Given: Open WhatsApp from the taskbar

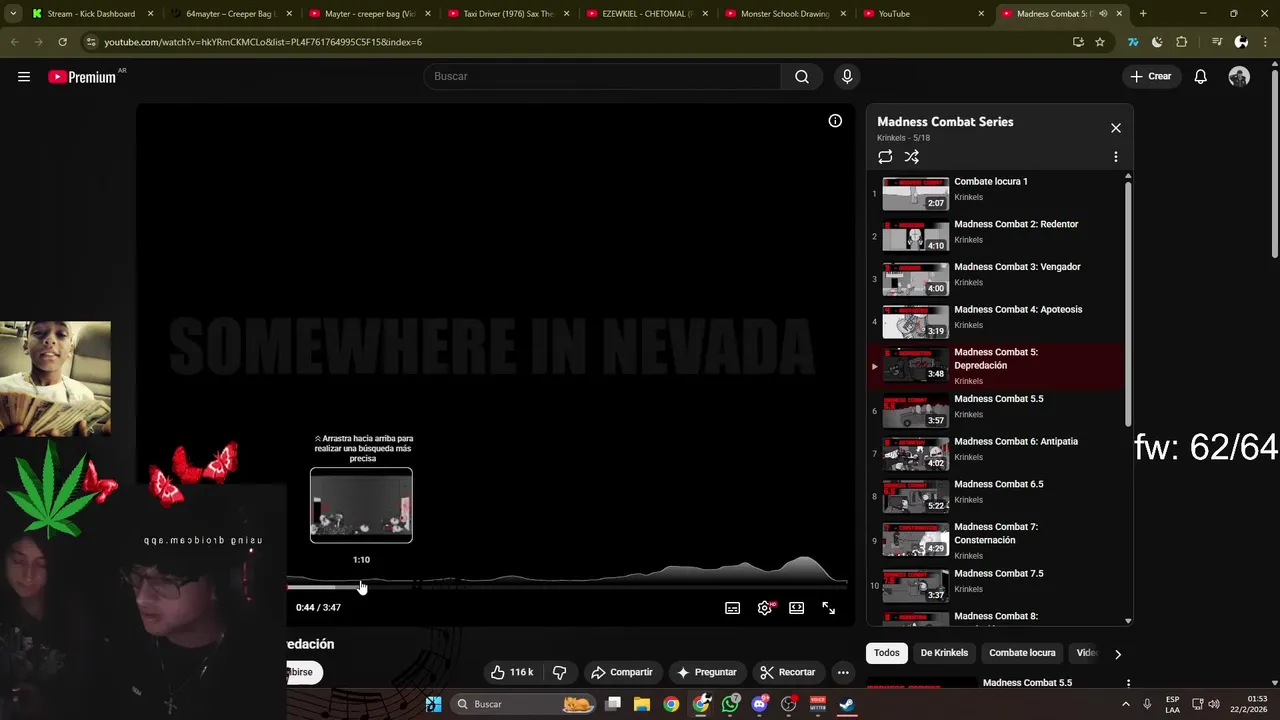Looking at the screenshot, I should click(x=731, y=704).
